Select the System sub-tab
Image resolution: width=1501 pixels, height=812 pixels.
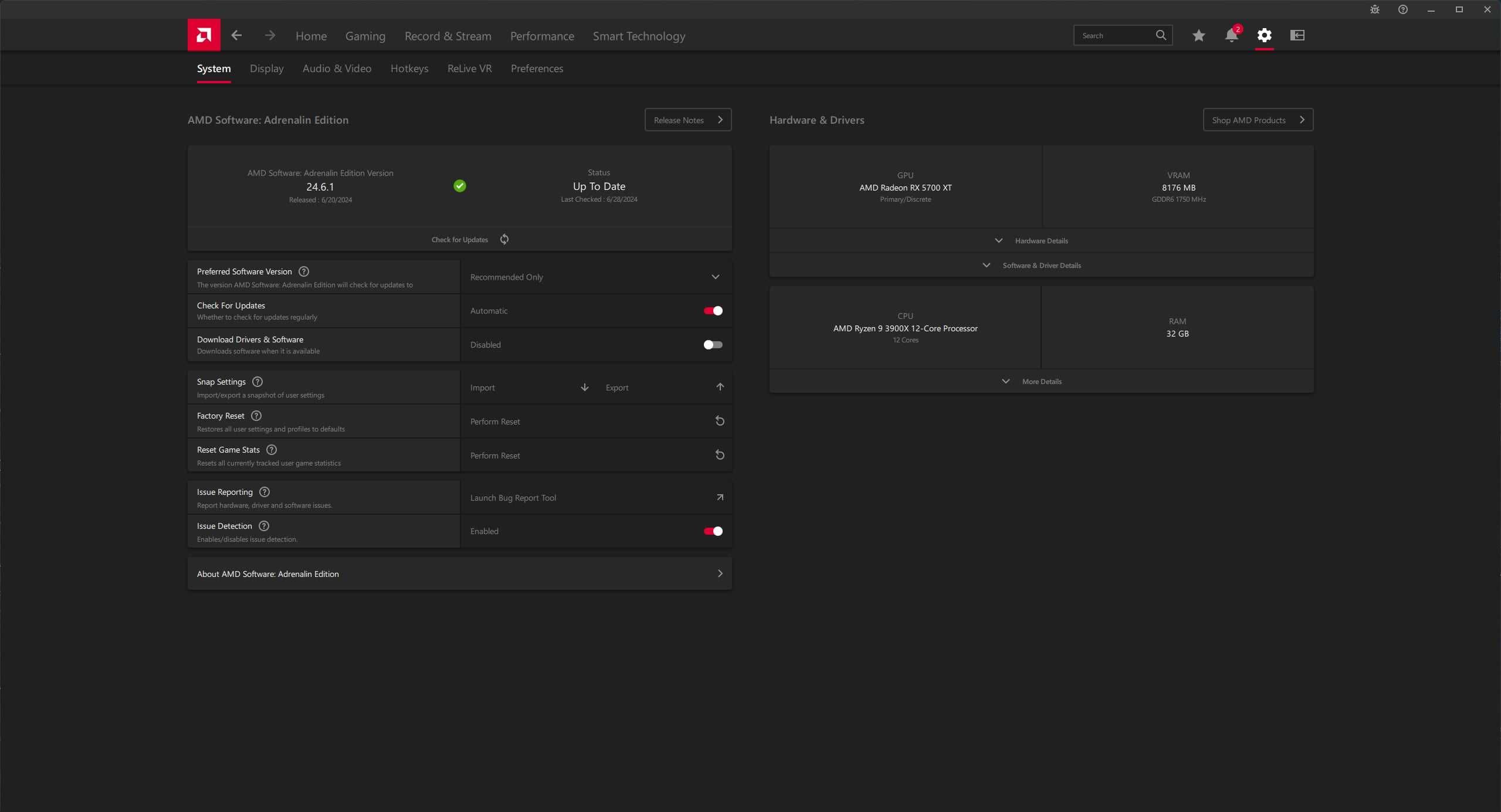[x=214, y=69]
